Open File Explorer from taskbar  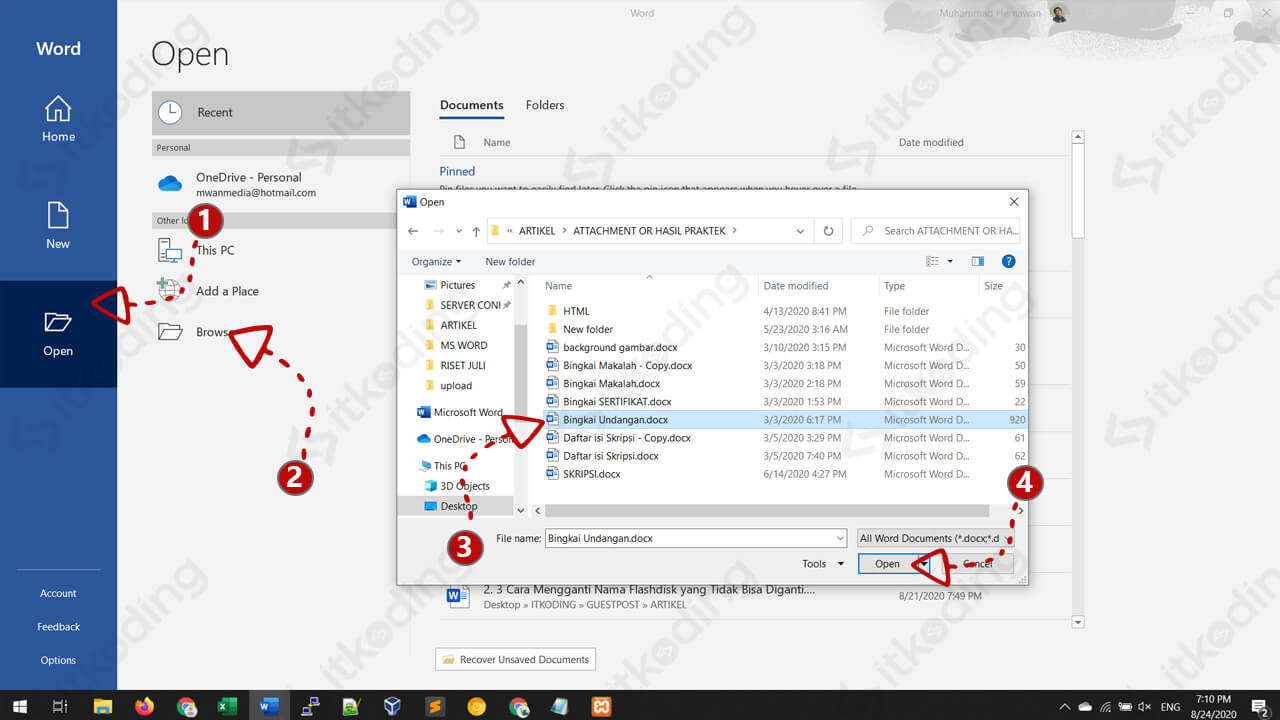pos(103,706)
